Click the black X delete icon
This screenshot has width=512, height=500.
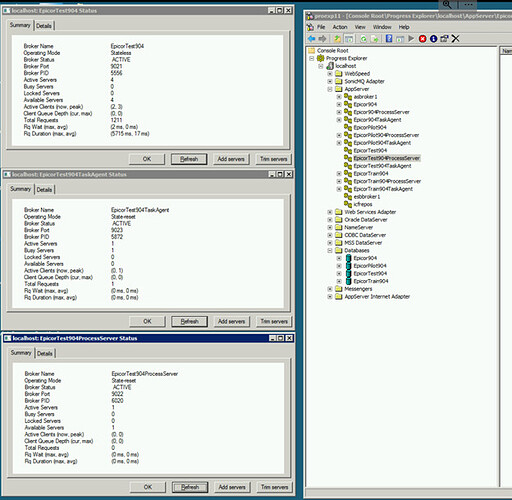point(455,39)
